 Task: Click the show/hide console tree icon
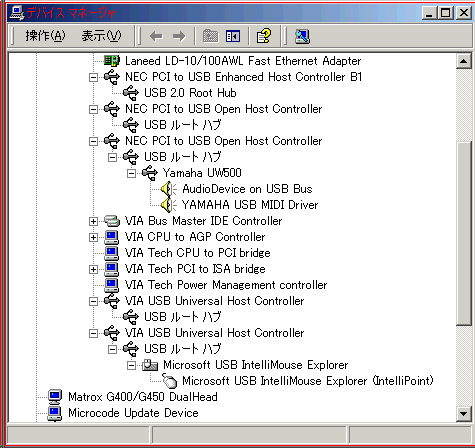[233, 36]
